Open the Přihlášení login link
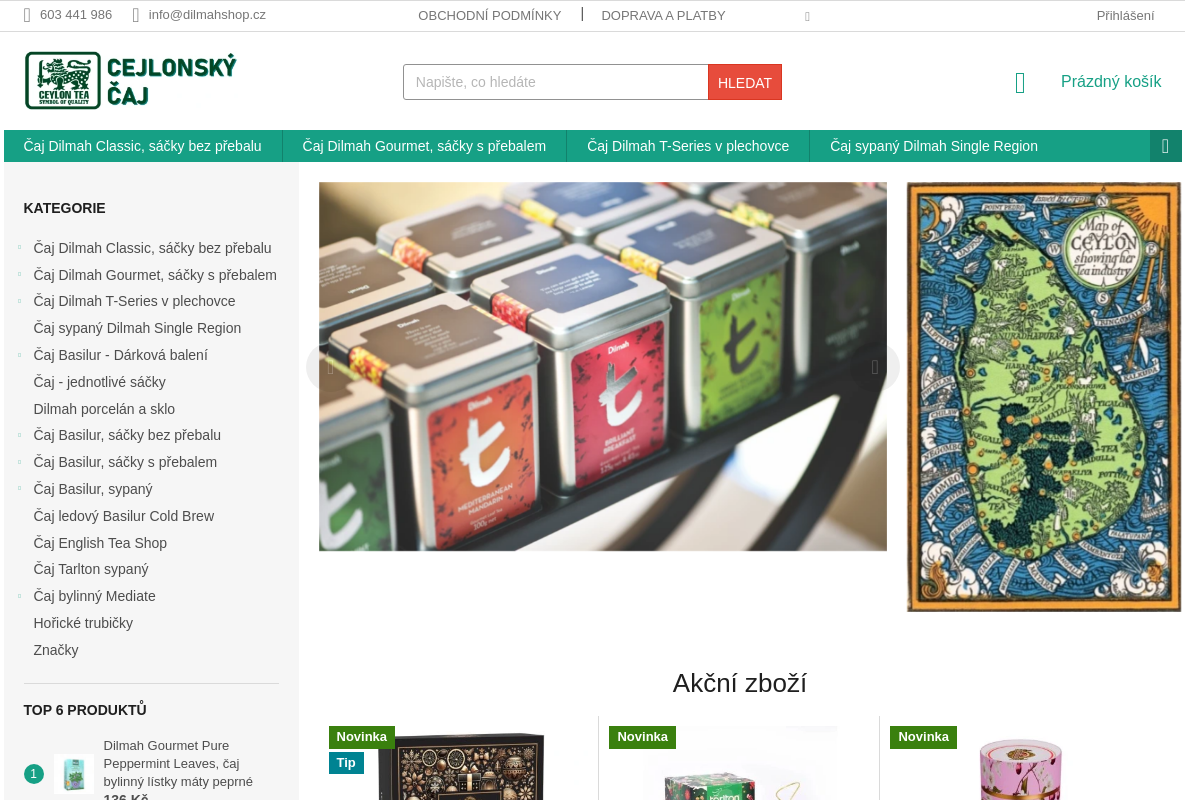Image resolution: width=1200 pixels, height=800 pixels. click(x=1125, y=15)
